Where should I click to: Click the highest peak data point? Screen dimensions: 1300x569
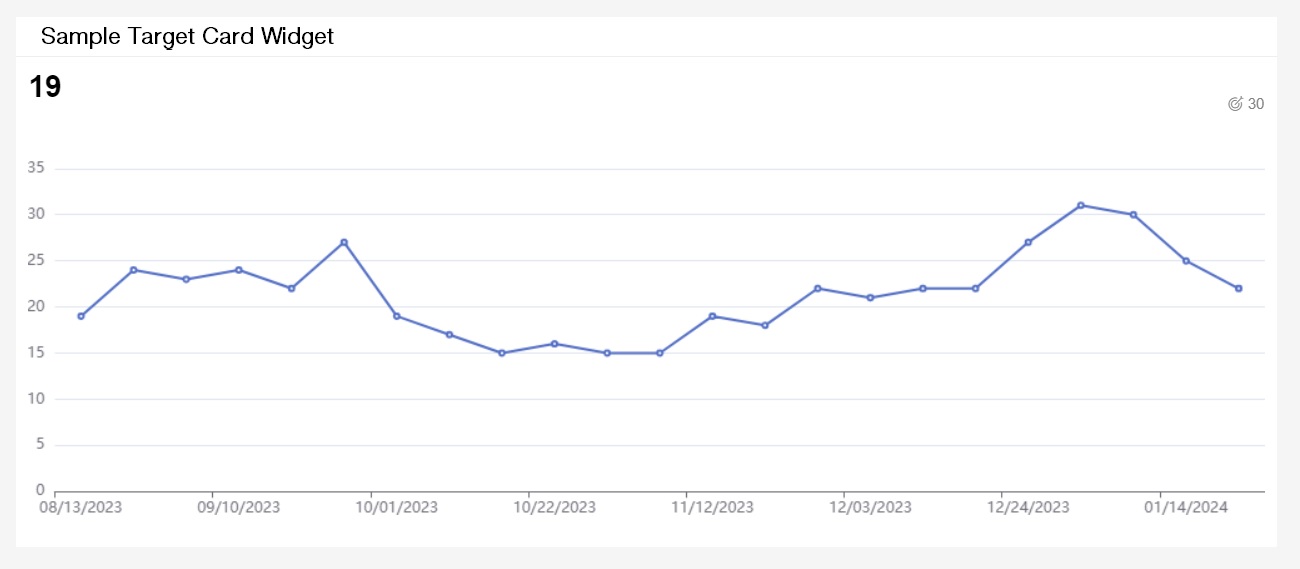pos(1081,205)
